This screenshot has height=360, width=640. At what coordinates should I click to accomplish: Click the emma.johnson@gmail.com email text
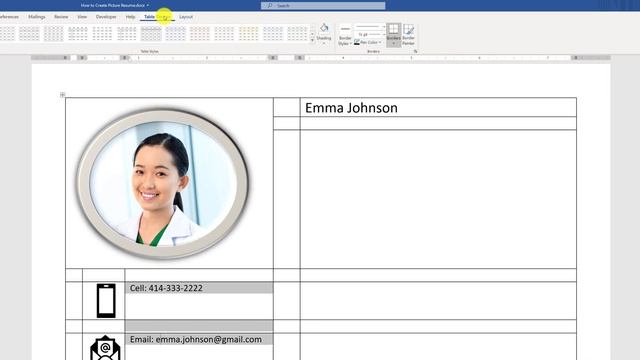point(209,340)
